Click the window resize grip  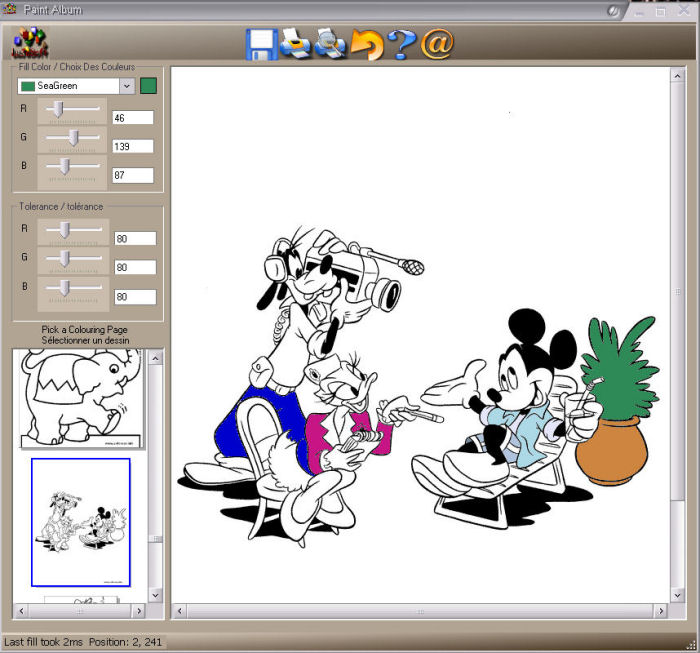coord(693,645)
